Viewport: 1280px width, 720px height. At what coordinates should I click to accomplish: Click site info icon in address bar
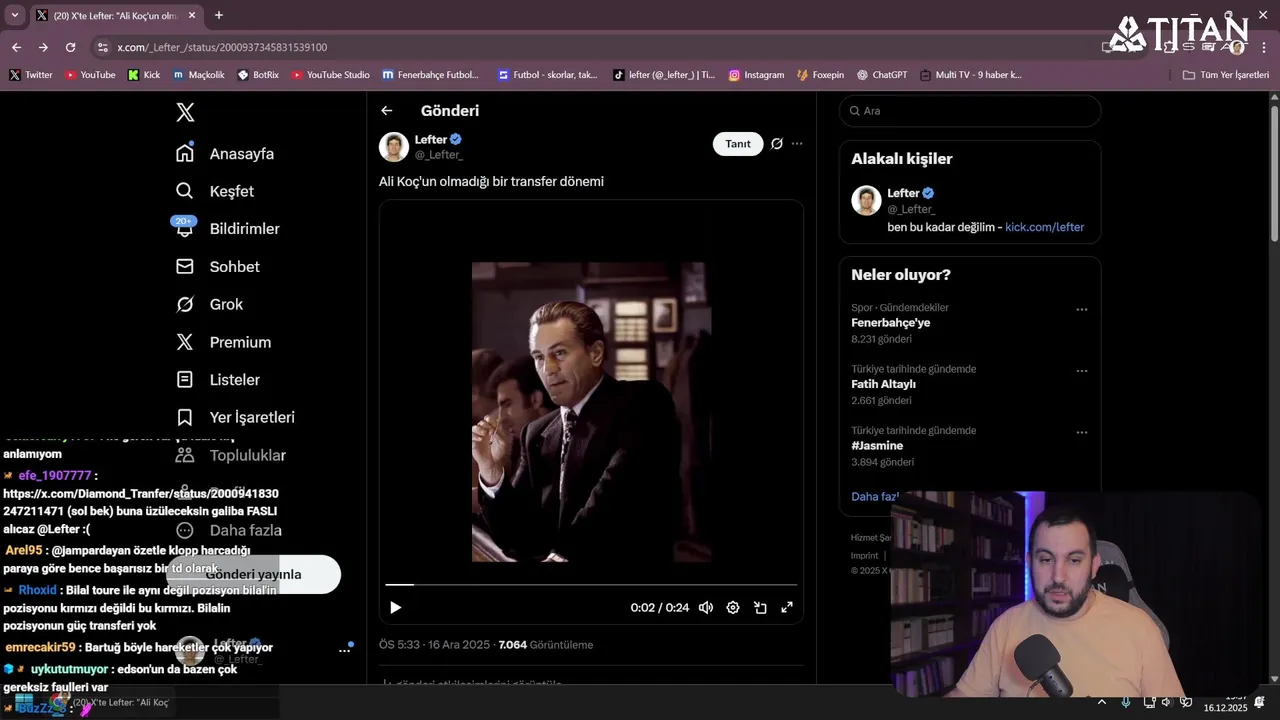point(102,47)
